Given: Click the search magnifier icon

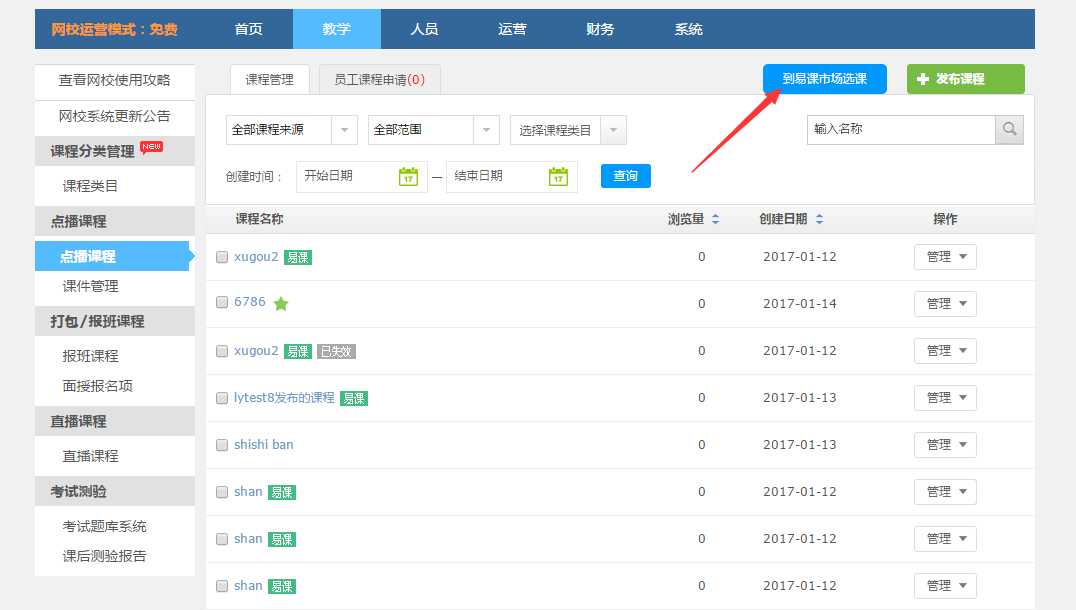Looking at the screenshot, I should point(1009,130).
